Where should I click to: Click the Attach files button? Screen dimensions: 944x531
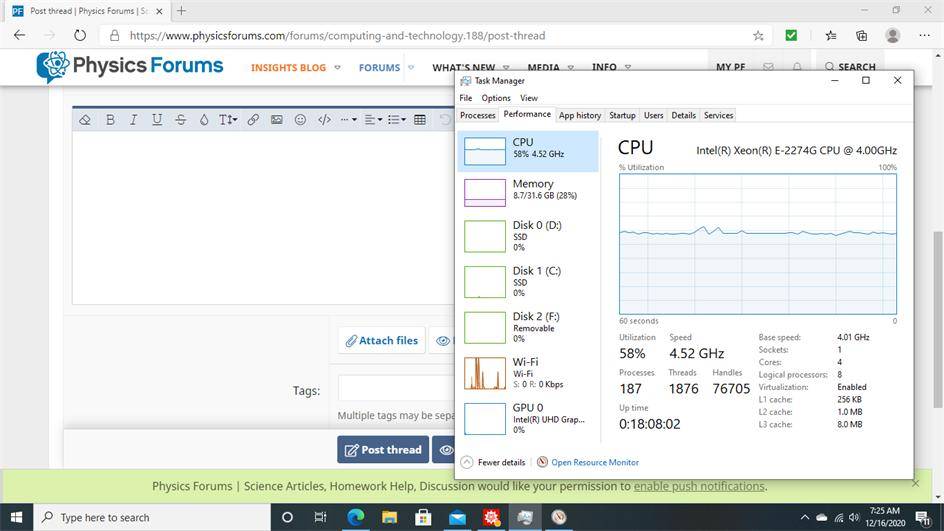tap(381, 341)
